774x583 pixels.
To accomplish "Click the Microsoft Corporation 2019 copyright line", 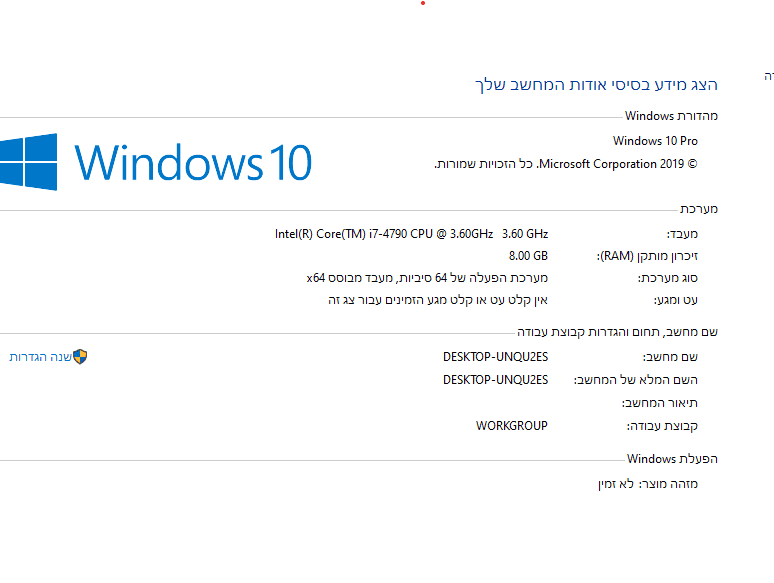I will [566, 164].
